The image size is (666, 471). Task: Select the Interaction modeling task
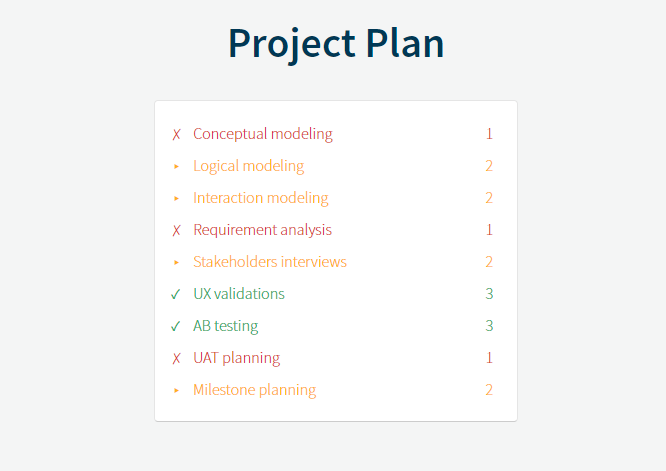(260, 198)
